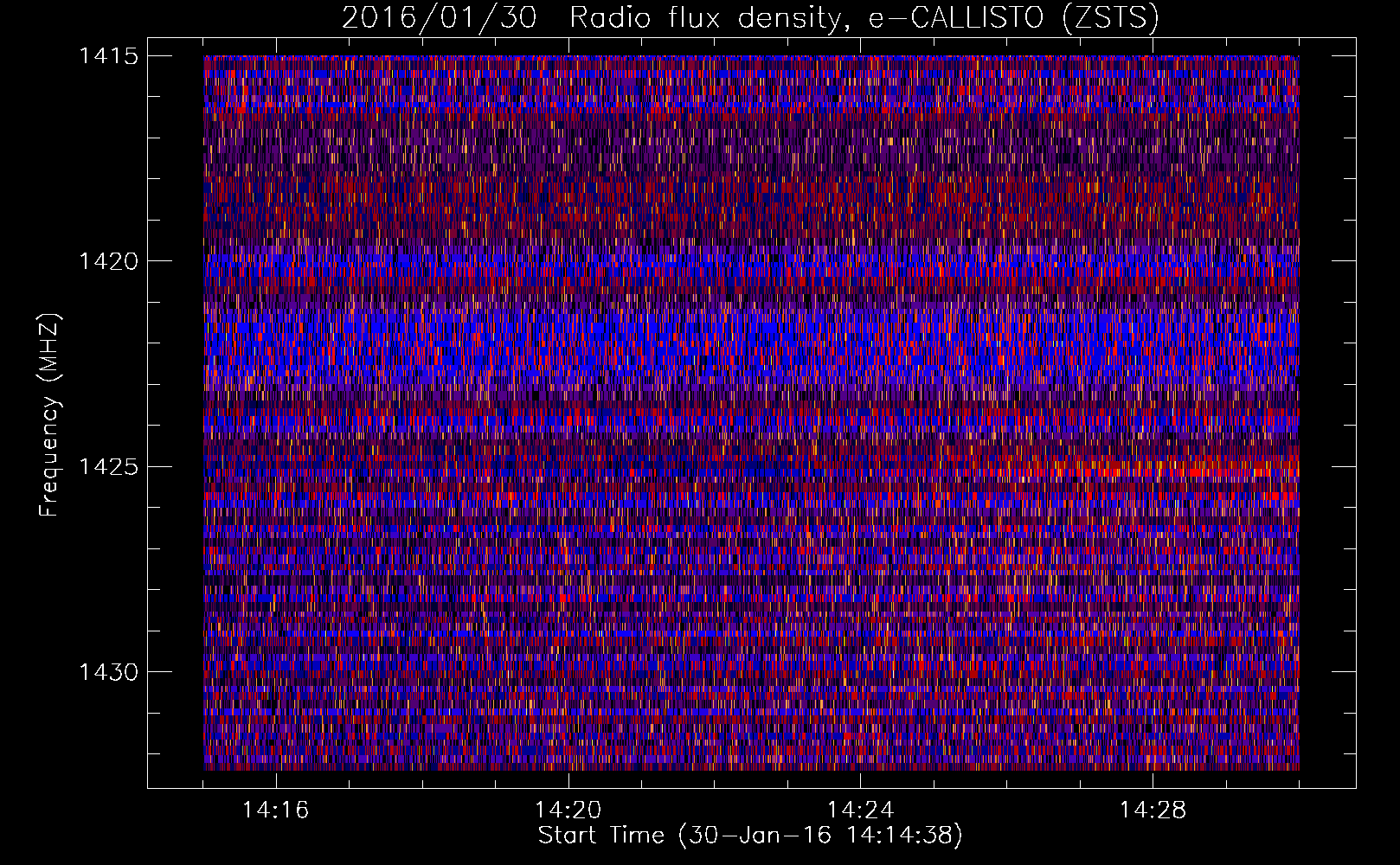The image size is (1400, 865).
Task: Click the '1430' frequency axis label
Action: pyautogui.click(x=108, y=672)
